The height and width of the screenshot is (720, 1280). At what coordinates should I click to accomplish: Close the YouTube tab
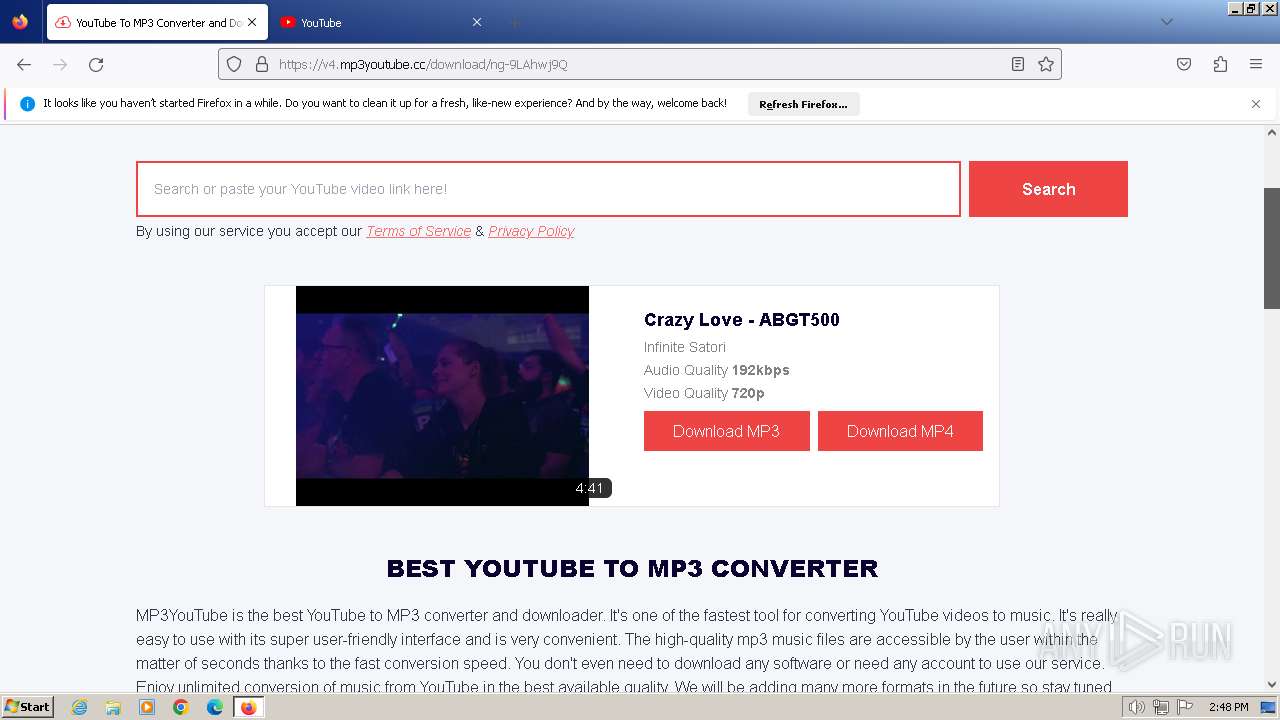pos(477,22)
